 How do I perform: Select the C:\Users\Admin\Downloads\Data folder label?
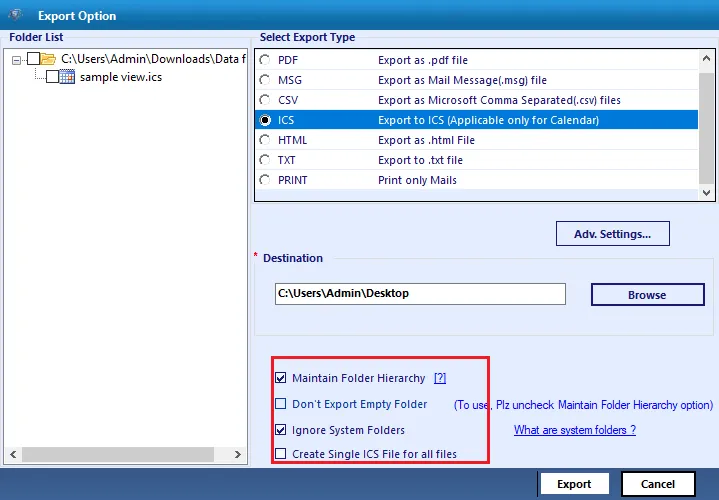153,59
